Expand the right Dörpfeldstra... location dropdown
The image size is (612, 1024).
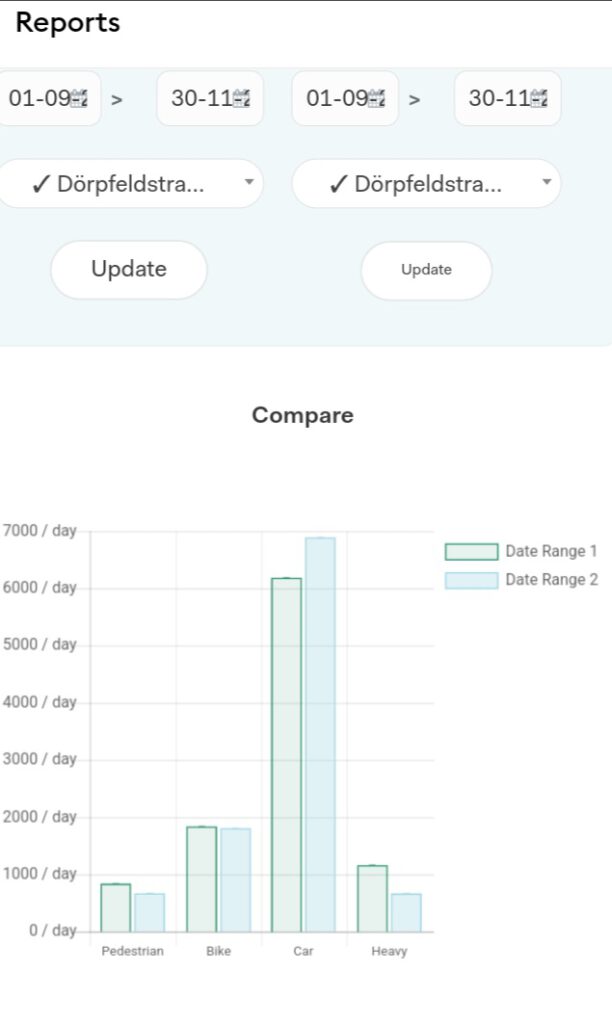click(426, 184)
